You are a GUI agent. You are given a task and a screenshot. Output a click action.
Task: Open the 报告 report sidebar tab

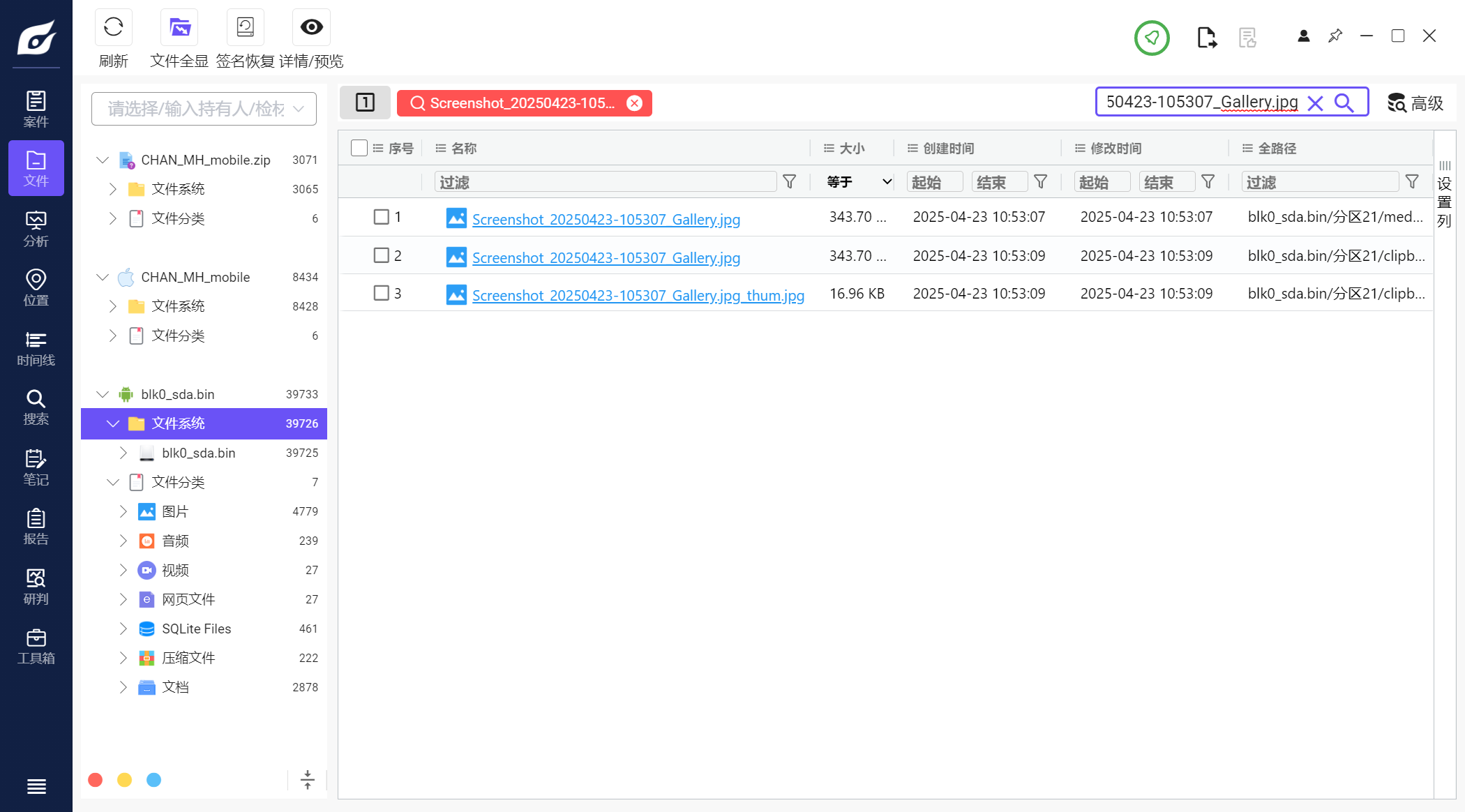[36, 527]
